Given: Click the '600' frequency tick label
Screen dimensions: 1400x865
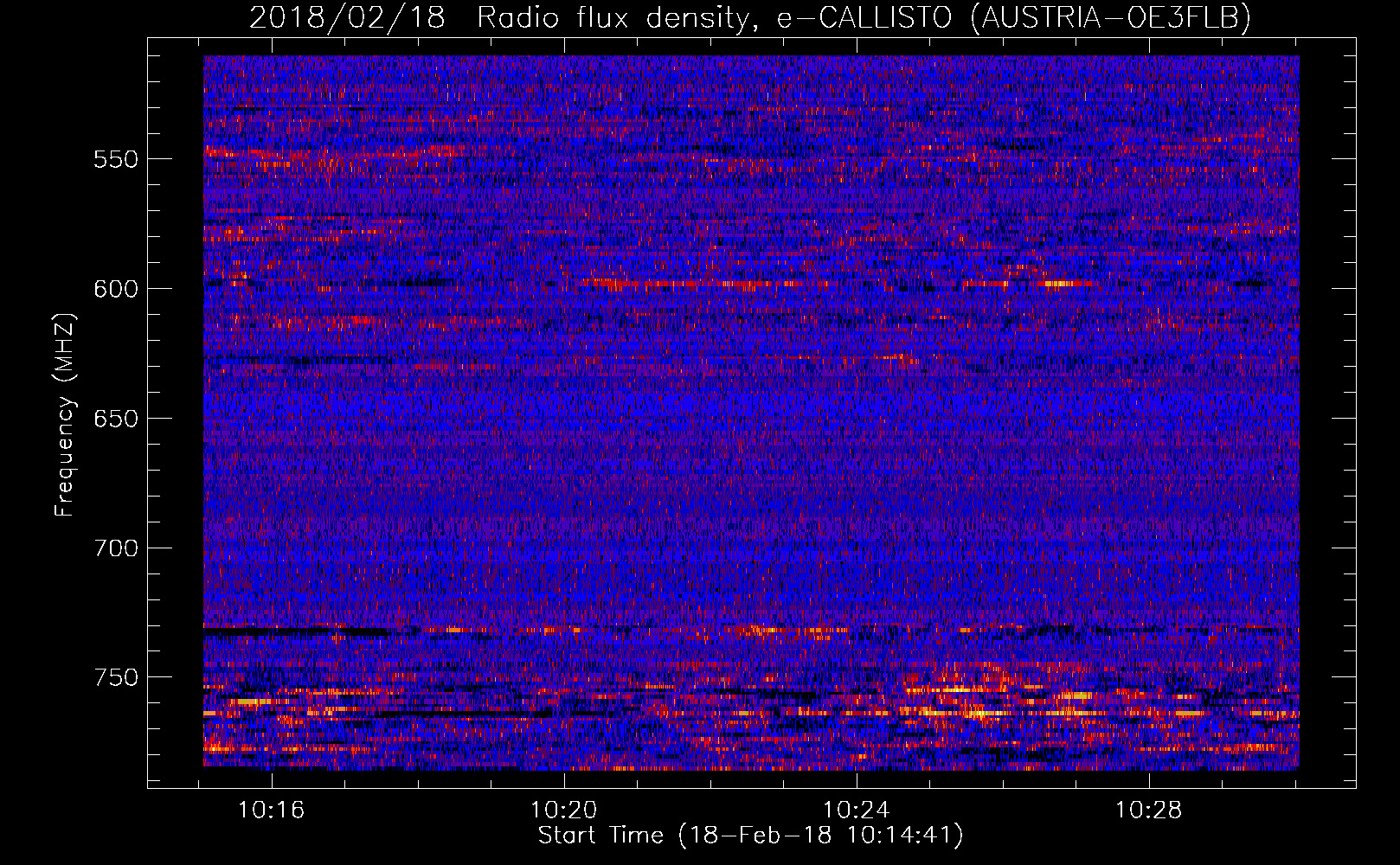Looking at the screenshot, I should [116, 289].
